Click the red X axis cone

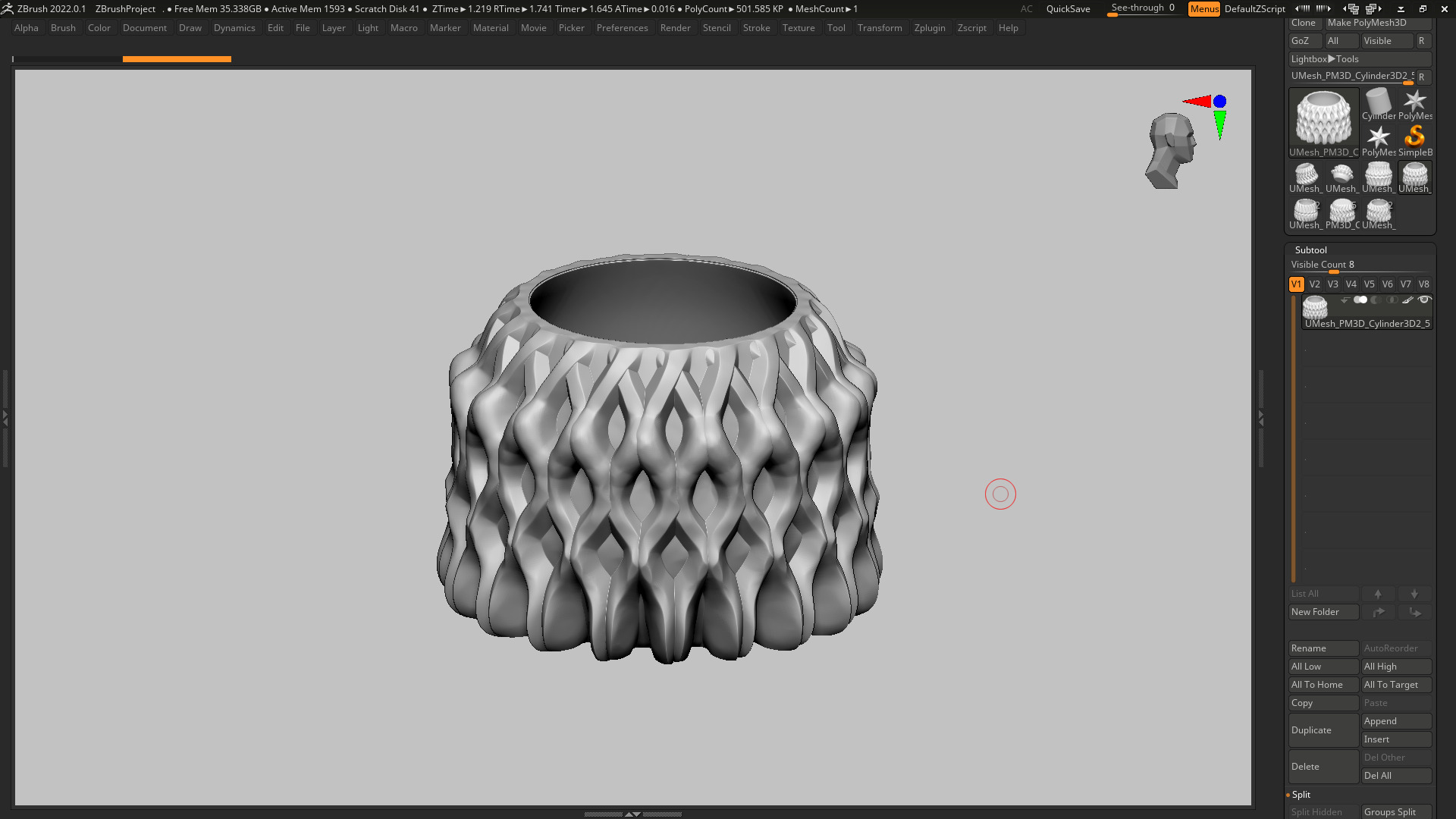tap(1197, 102)
